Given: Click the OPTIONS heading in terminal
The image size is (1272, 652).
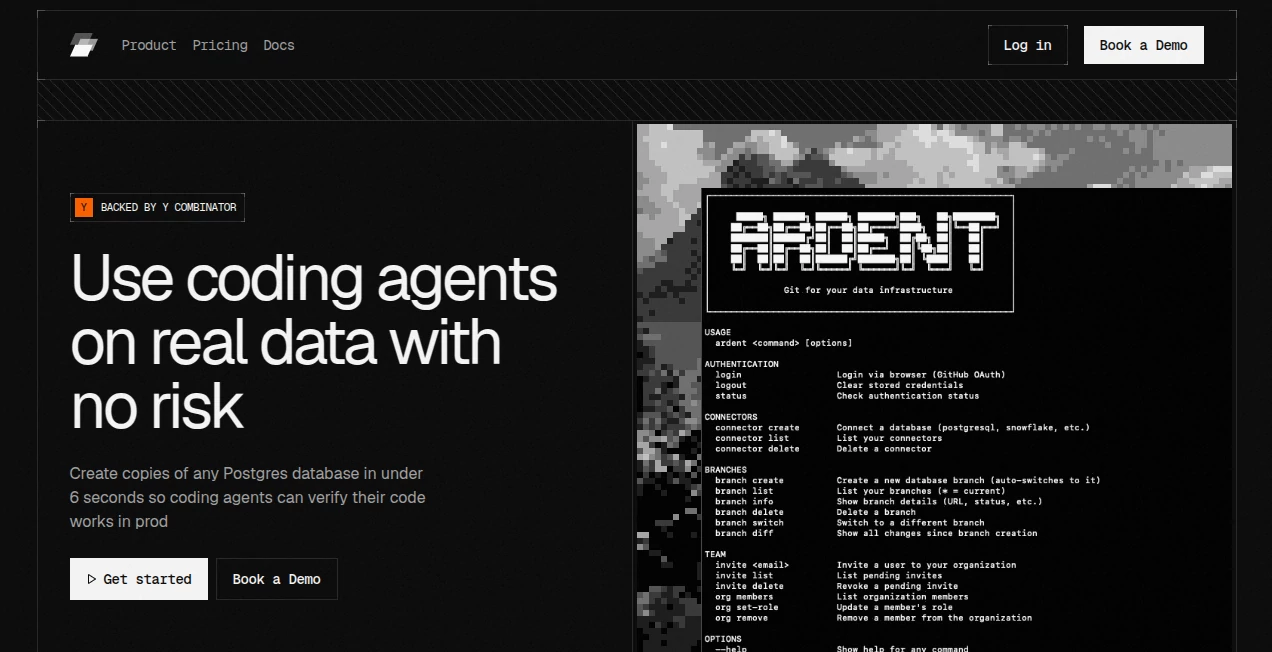Looking at the screenshot, I should click(723, 639).
